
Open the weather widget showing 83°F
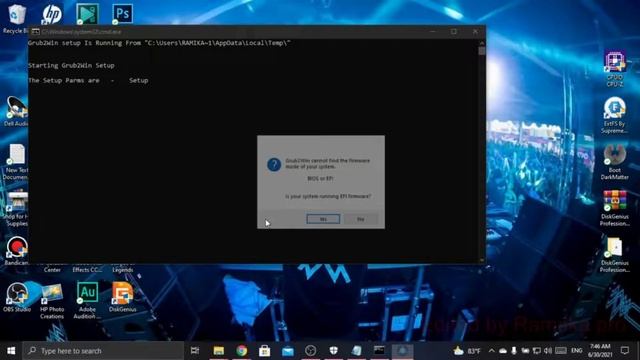point(467,351)
